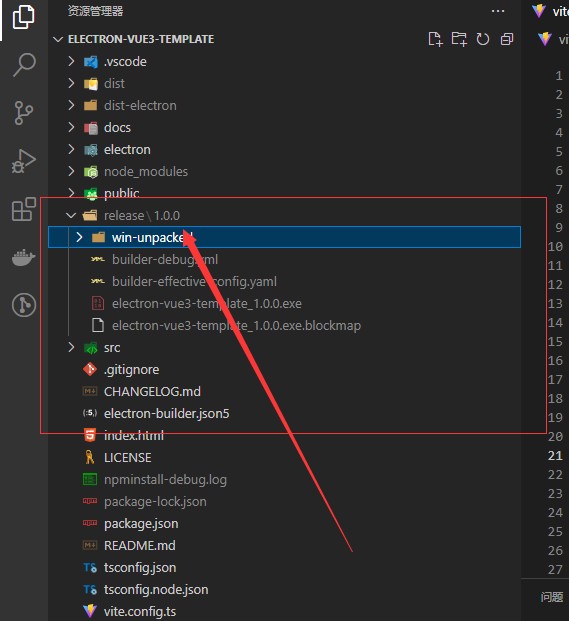Expand the public folder
569x621 pixels.
pyautogui.click(x=71, y=193)
